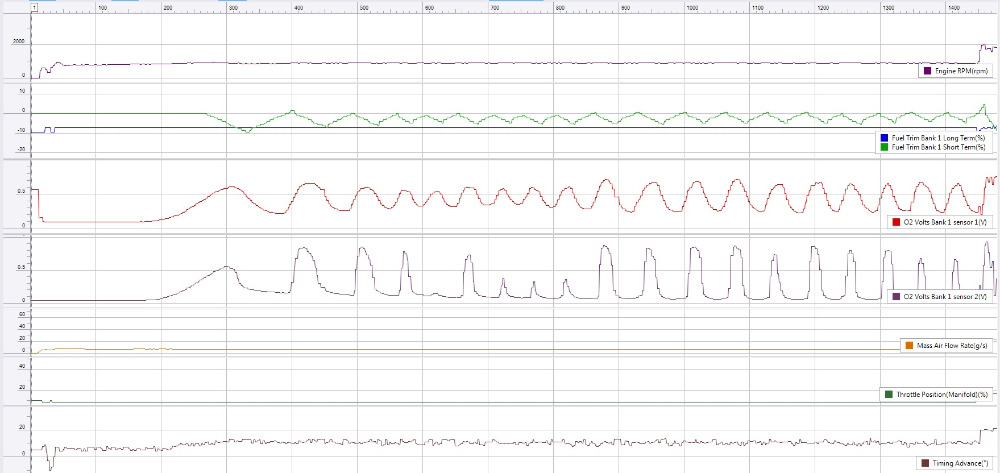Click the green Short Term fuel trim swatch
1000x473 pixels.
(883, 147)
